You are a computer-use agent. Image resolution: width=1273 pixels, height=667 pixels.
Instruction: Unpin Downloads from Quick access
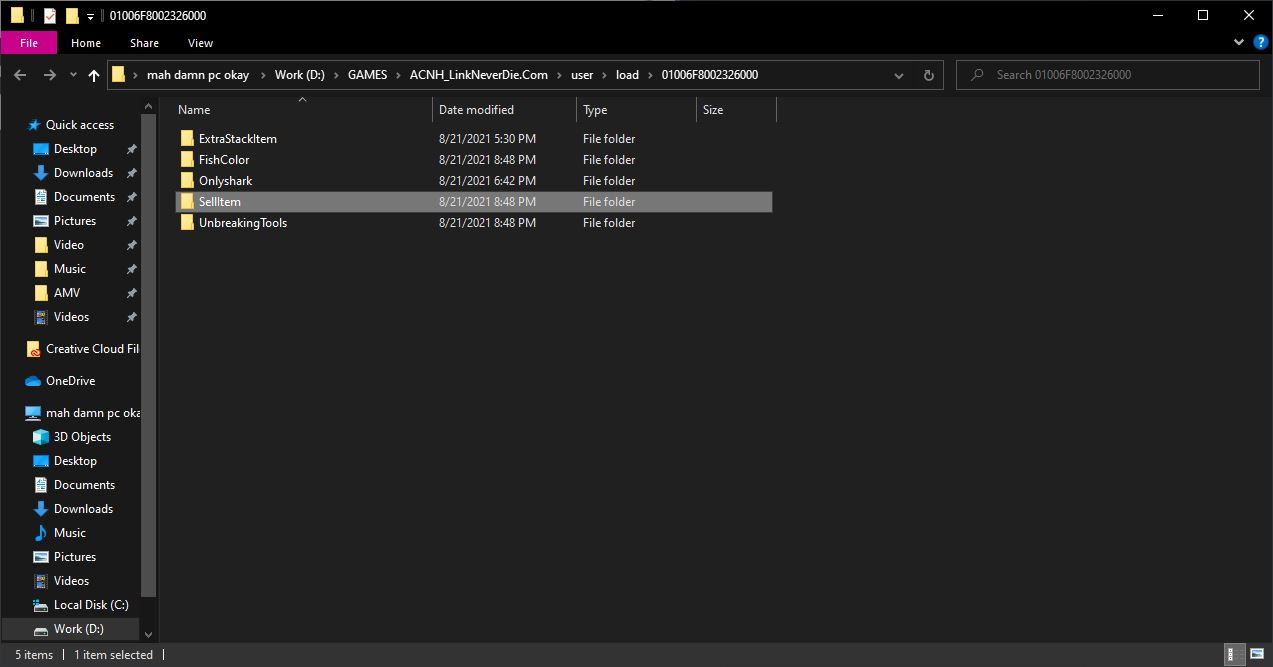(131, 173)
